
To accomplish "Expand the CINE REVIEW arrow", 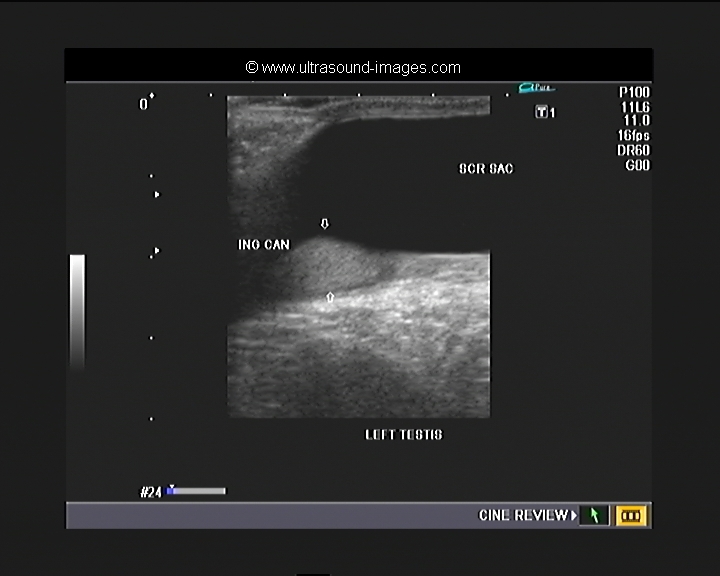I will (574, 516).
